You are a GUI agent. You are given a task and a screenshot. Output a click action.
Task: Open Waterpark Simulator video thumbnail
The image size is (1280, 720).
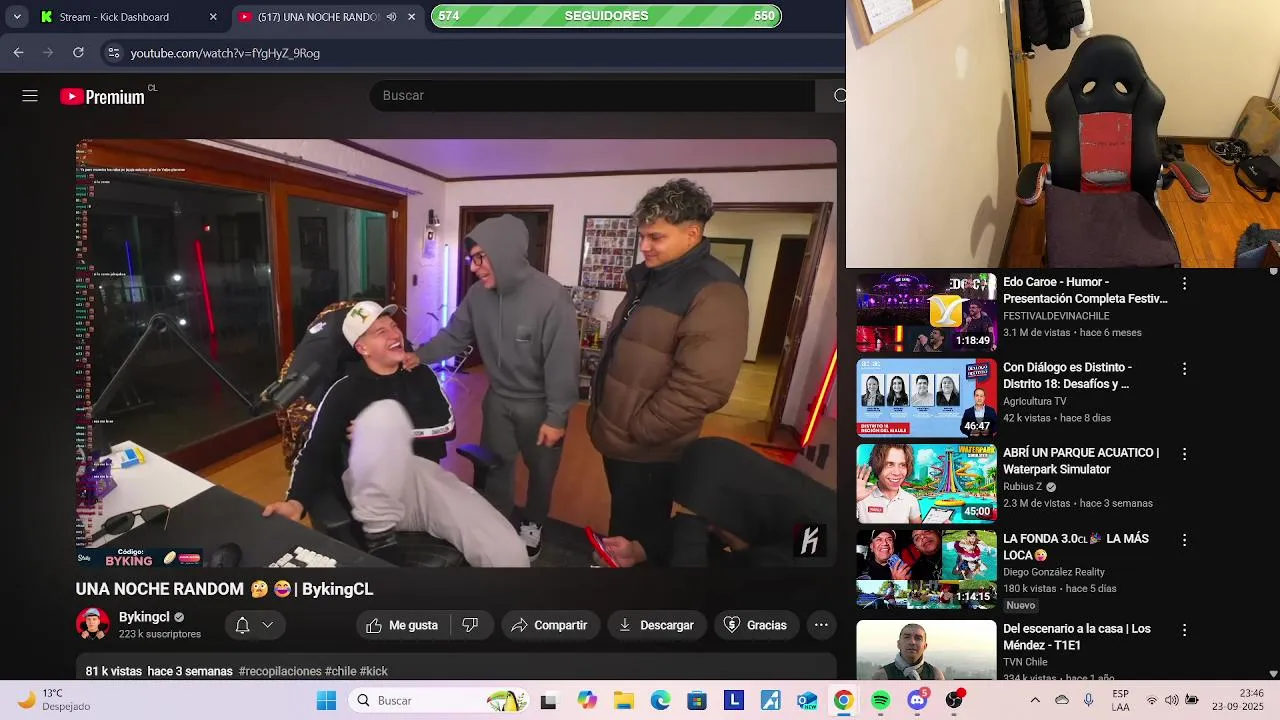coord(926,483)
